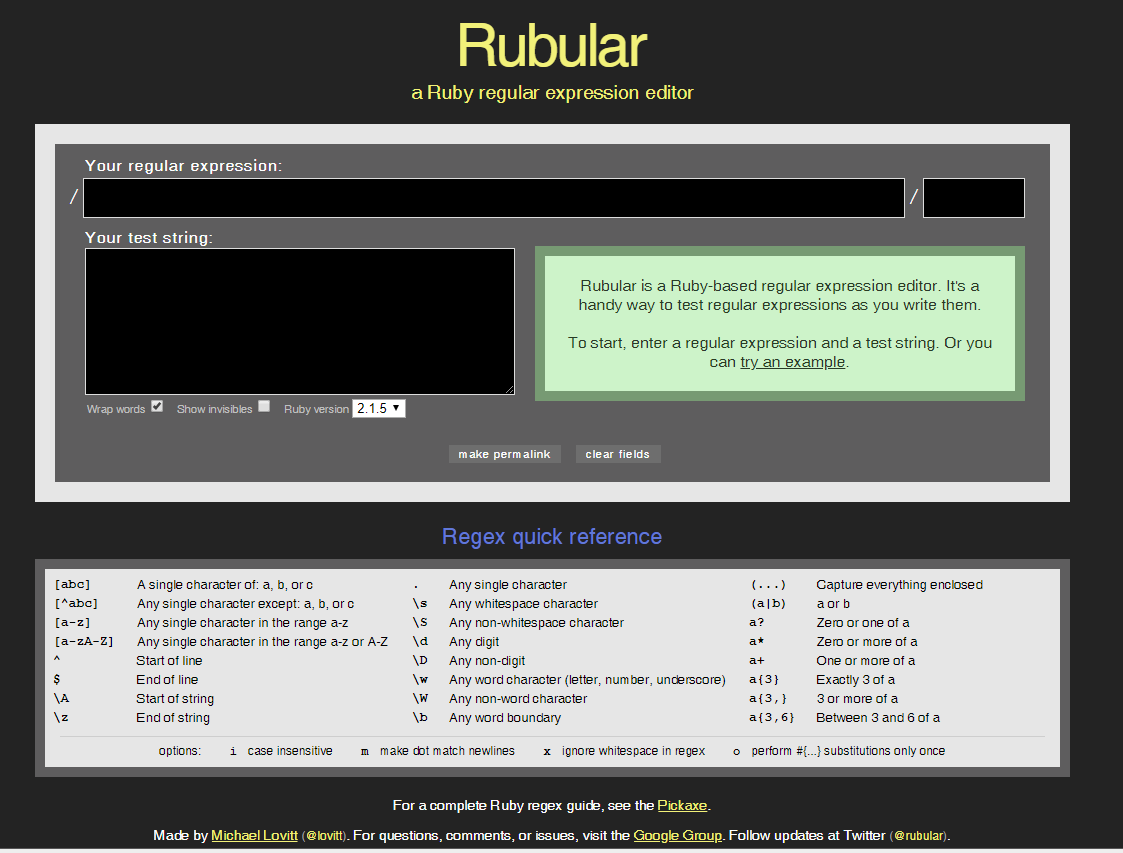The height and width of the screenshot is (853, 1123).
Task: Click the 'x ignore whitespace in regex' option
Action: coord(624,751)
